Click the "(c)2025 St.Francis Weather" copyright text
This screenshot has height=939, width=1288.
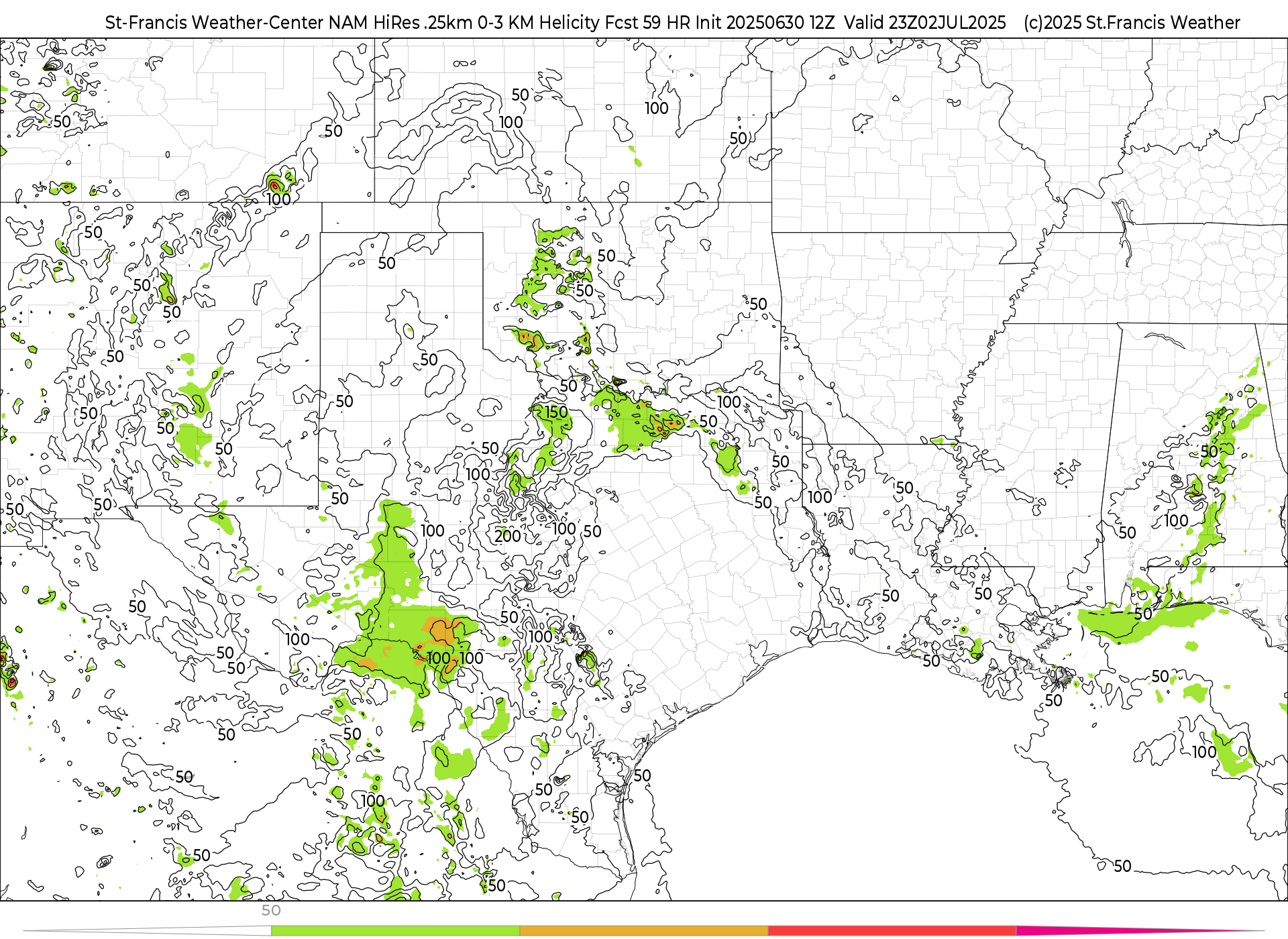[x=1132, y=23]
